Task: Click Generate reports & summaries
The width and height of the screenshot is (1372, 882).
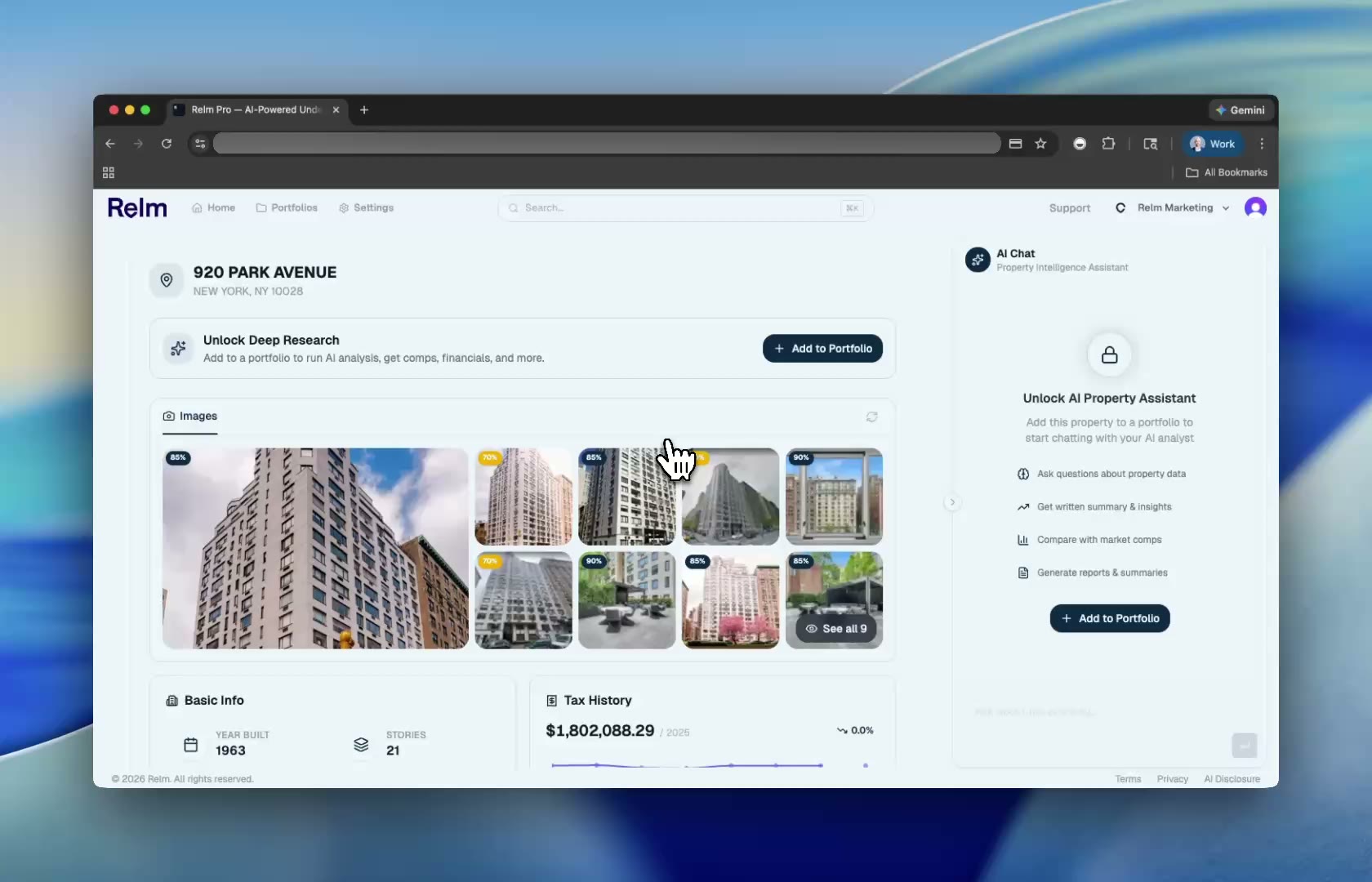Action: click(1093, 572)
